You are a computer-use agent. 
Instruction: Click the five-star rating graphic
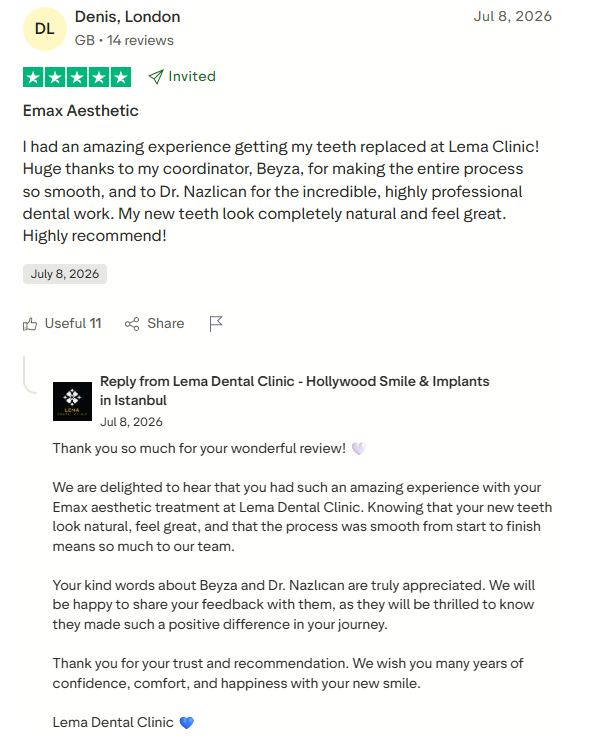(x=77, y=77)
